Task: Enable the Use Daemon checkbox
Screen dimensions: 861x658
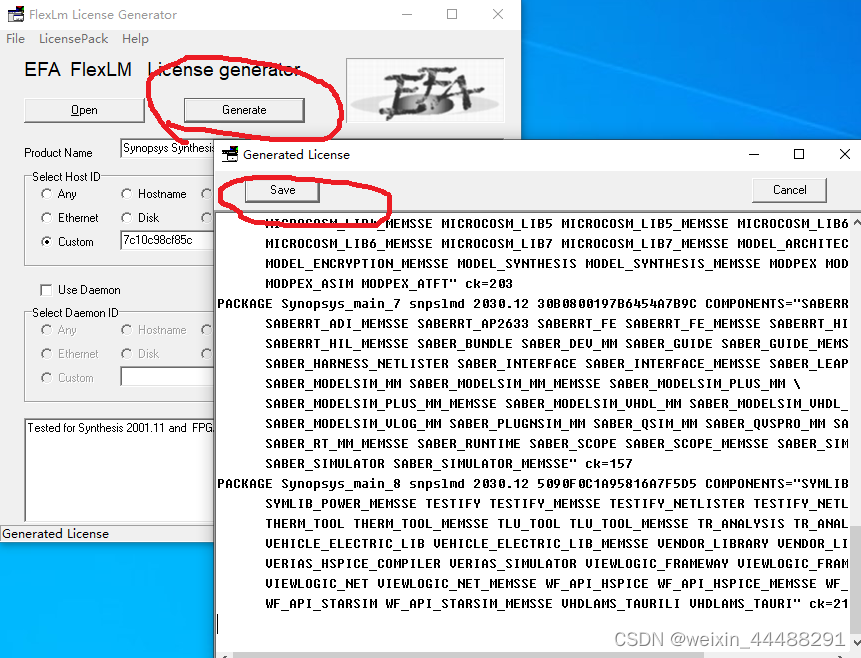Action: point(46,290)
